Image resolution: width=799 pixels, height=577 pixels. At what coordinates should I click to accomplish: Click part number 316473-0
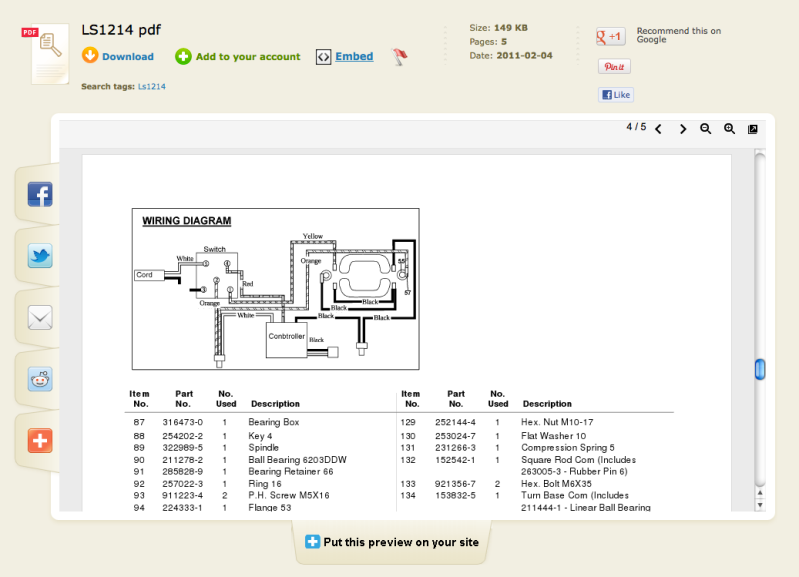point(182,423)
